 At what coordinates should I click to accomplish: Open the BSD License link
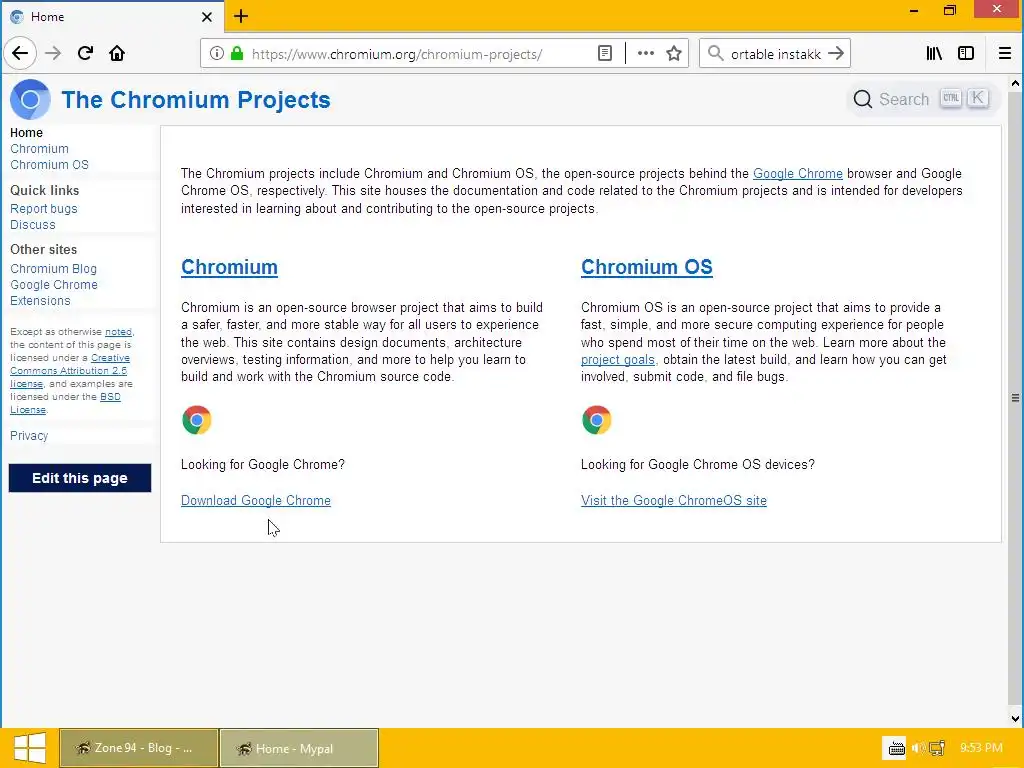(x=65, y=403)
